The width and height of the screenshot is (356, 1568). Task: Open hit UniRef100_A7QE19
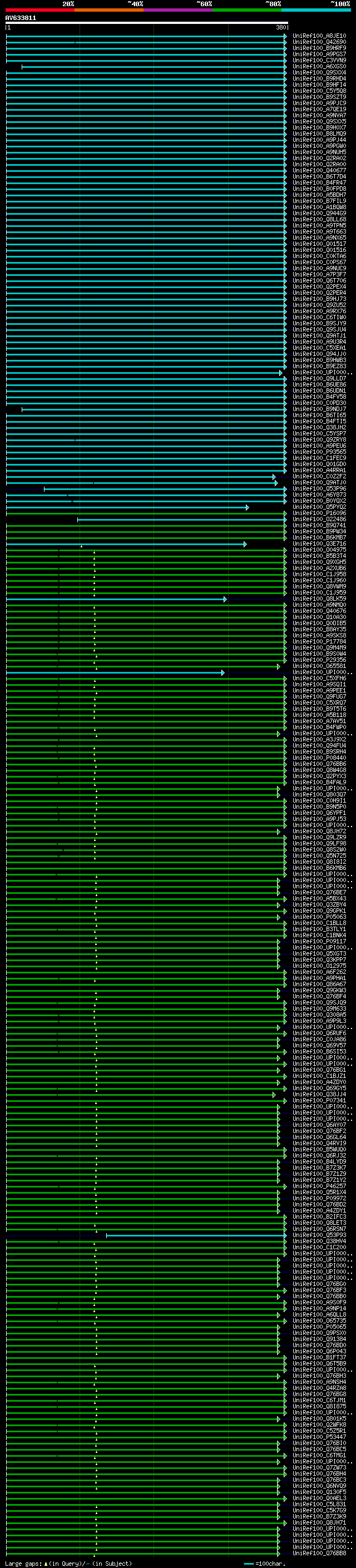tap(319, 110)
